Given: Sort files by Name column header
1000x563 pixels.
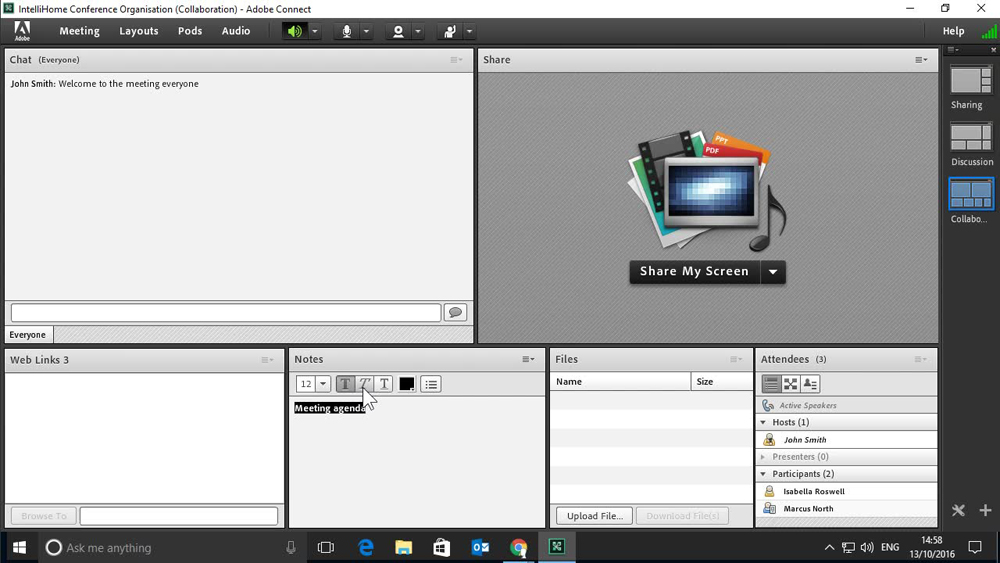Looking at the screenshot, I should click(x=621, y=381).
